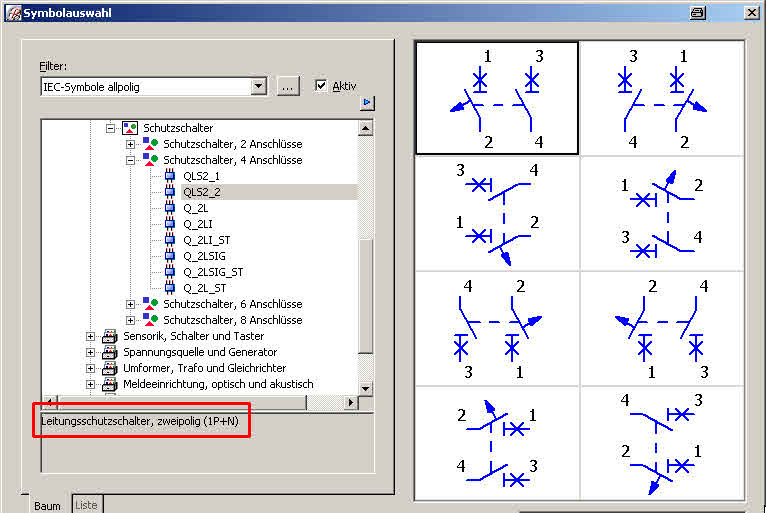
Task: Select Spannungsquelle und Generator label
Action: coord(200,352)
